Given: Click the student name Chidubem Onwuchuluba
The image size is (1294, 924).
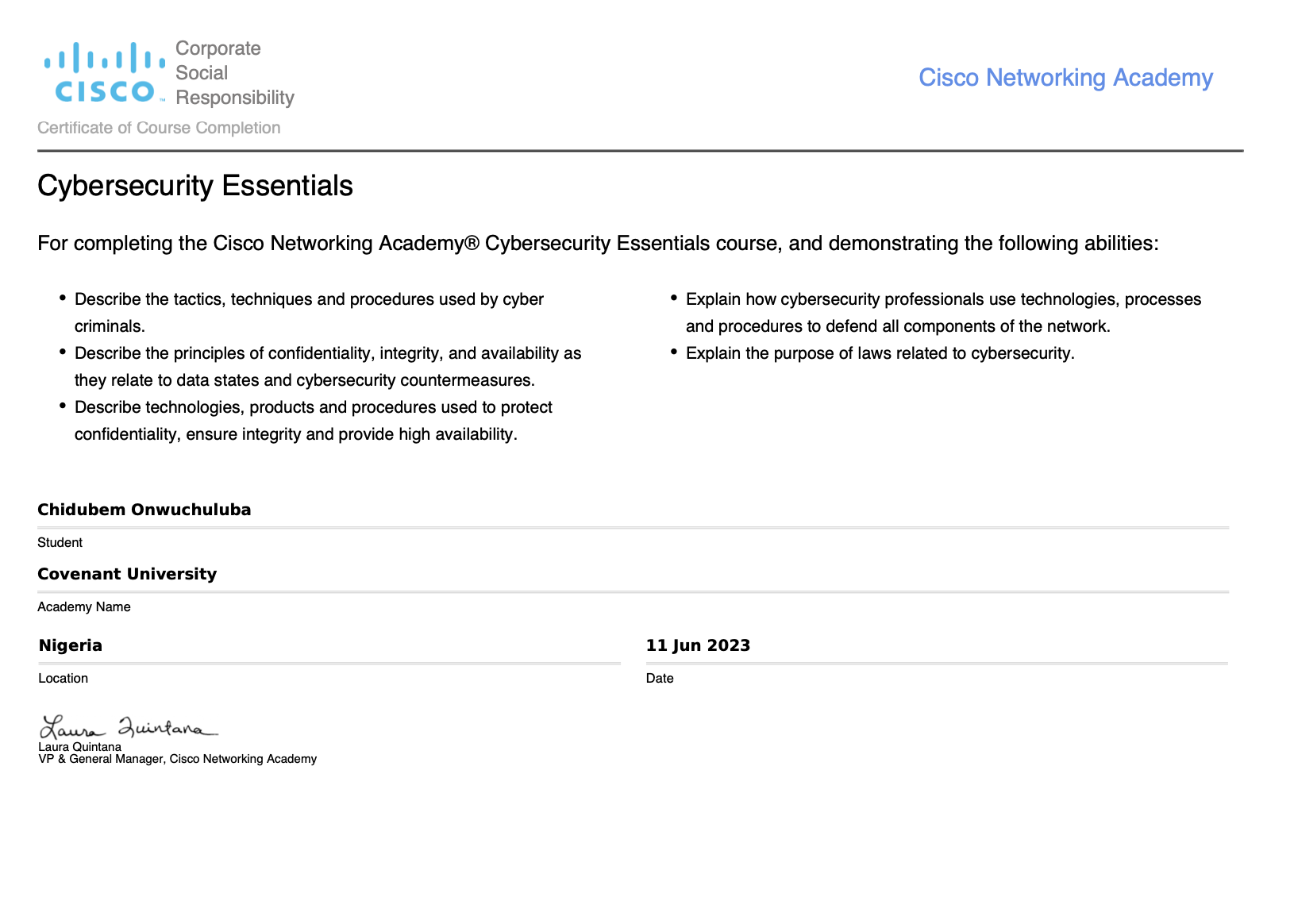Looking at the screenshot, I should coord(144,510).
